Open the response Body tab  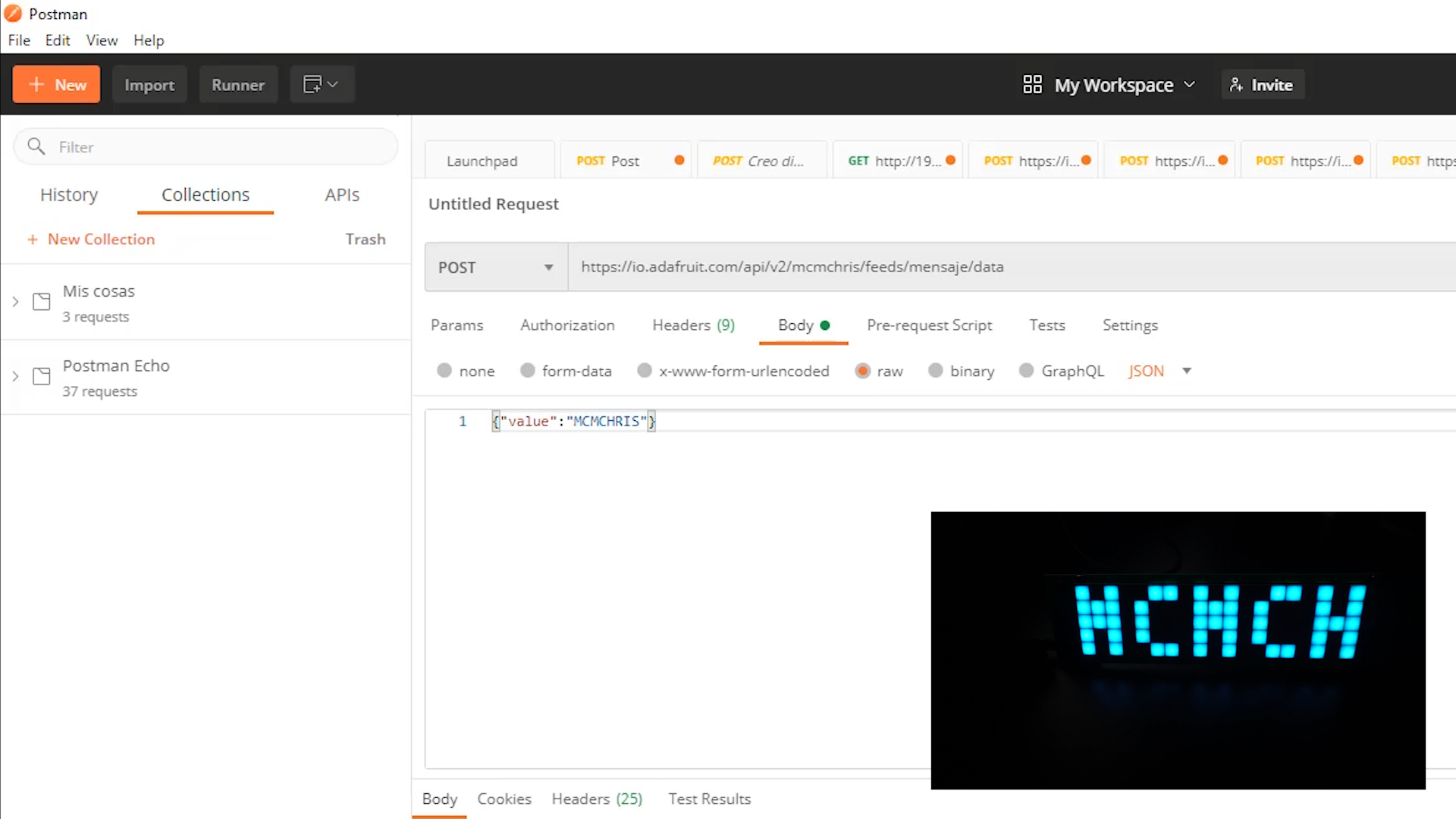[439, 799]
